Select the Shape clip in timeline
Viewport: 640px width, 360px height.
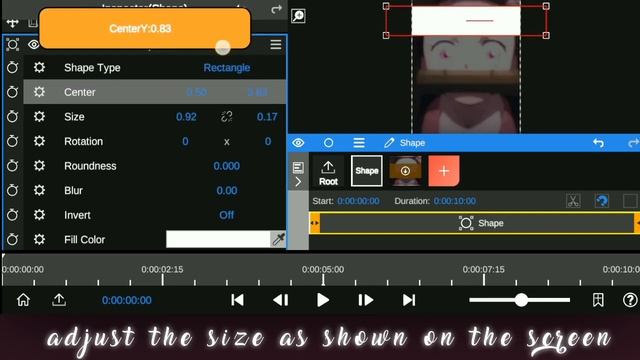(477, 223)
